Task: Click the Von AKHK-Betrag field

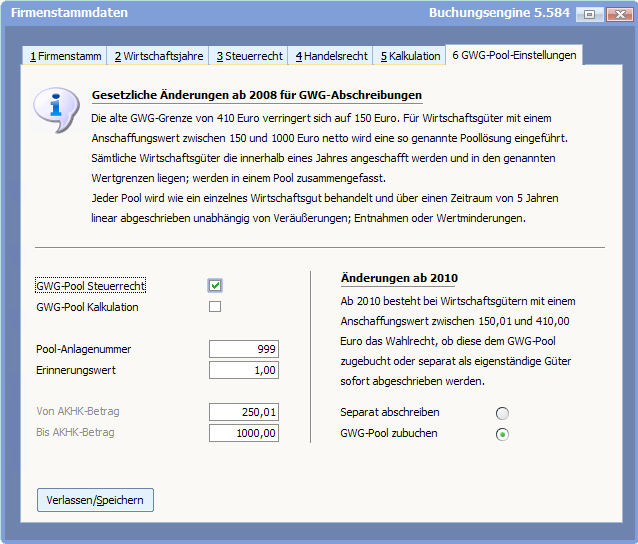Action: [244, 412]
